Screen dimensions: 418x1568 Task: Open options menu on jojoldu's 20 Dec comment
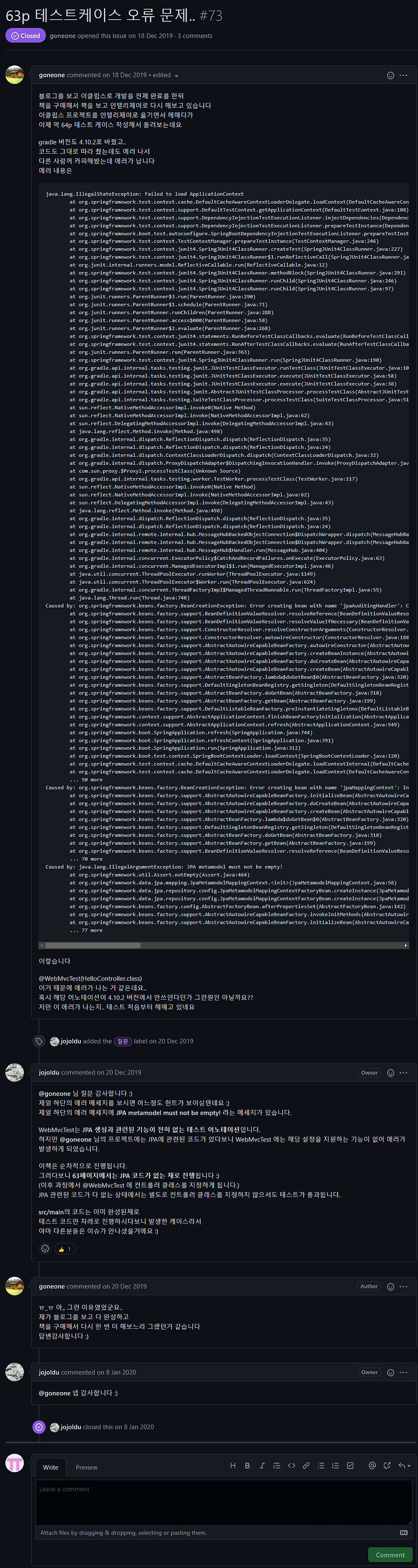pos(403,1073)
